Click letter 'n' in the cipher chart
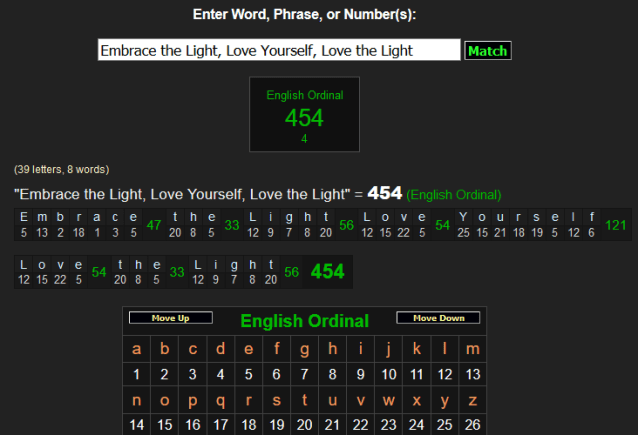 137,399
